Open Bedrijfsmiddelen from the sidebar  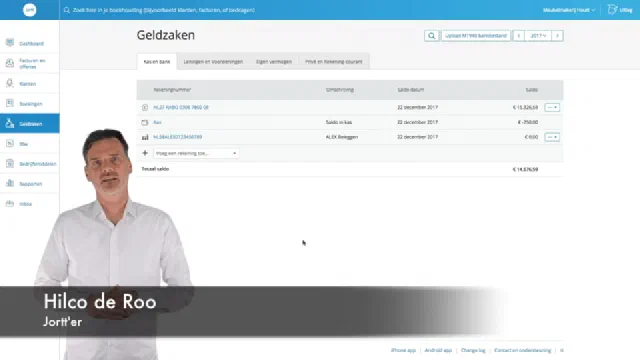pyautogui.click(x=38, y=164)
